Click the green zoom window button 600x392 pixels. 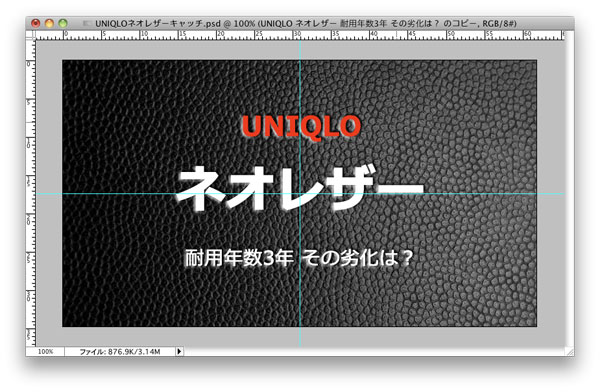tap(63, 23)
